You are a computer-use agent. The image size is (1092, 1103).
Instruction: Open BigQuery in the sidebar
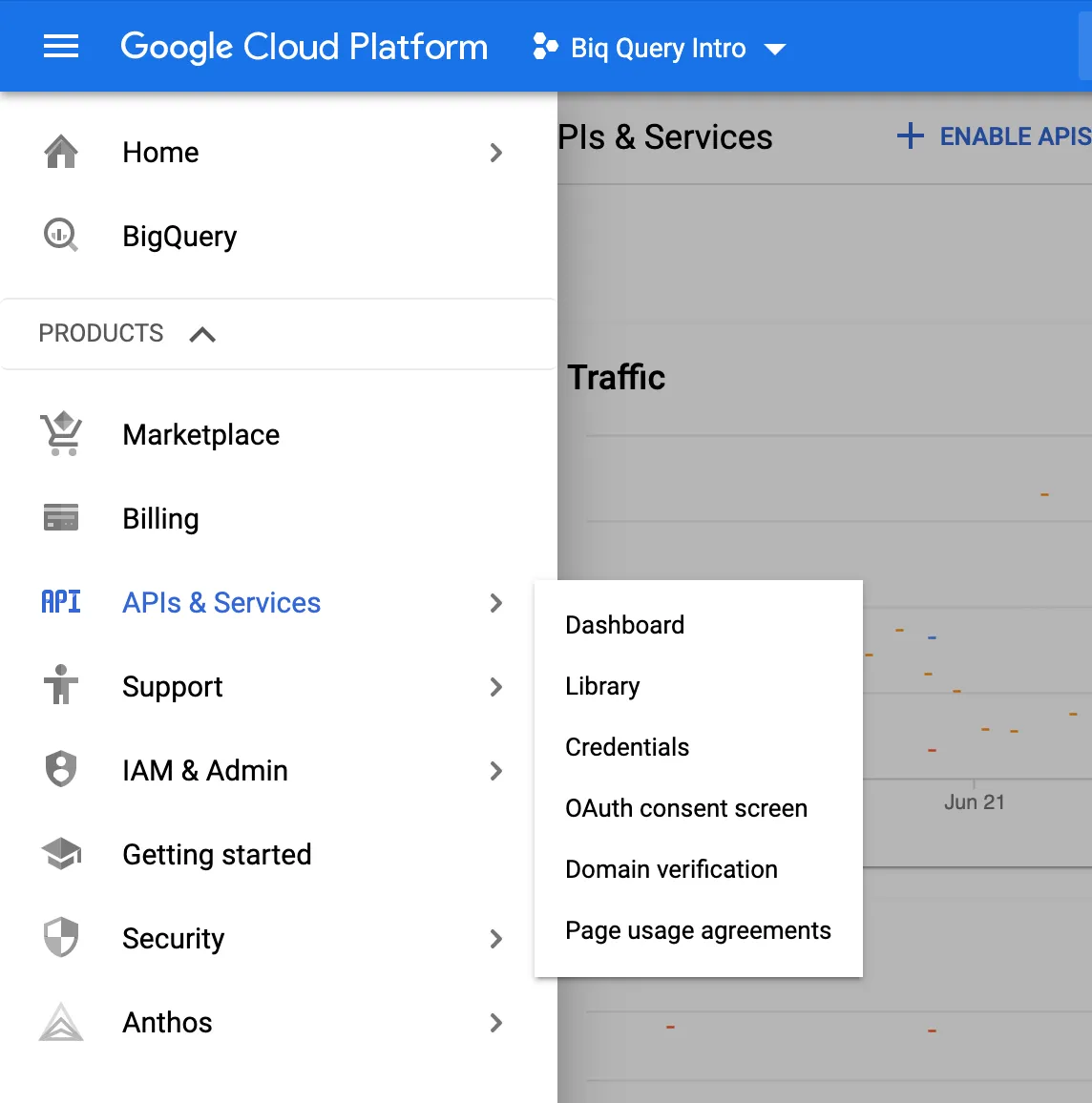179,237
